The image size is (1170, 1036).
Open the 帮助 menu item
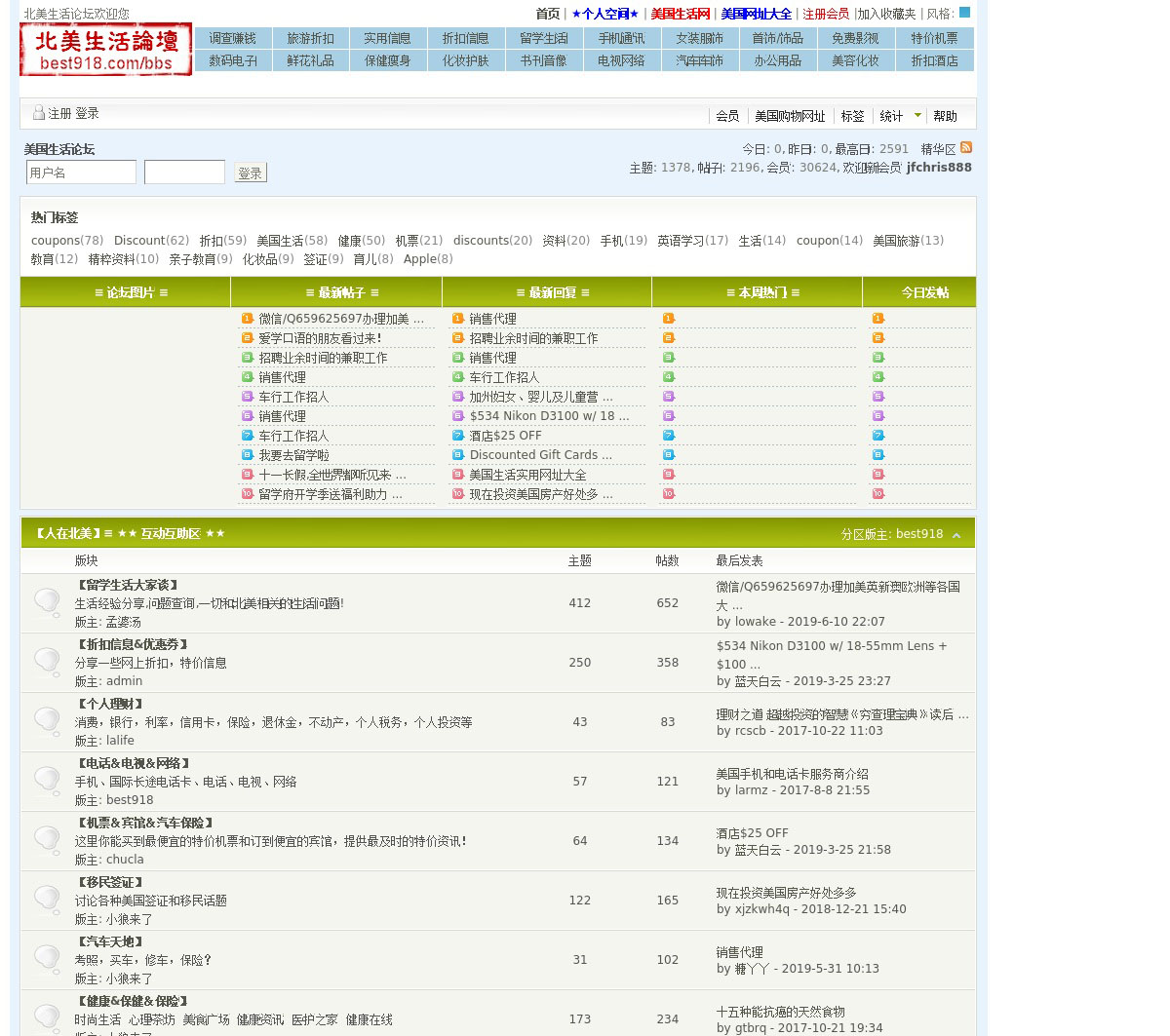point(945,116)
